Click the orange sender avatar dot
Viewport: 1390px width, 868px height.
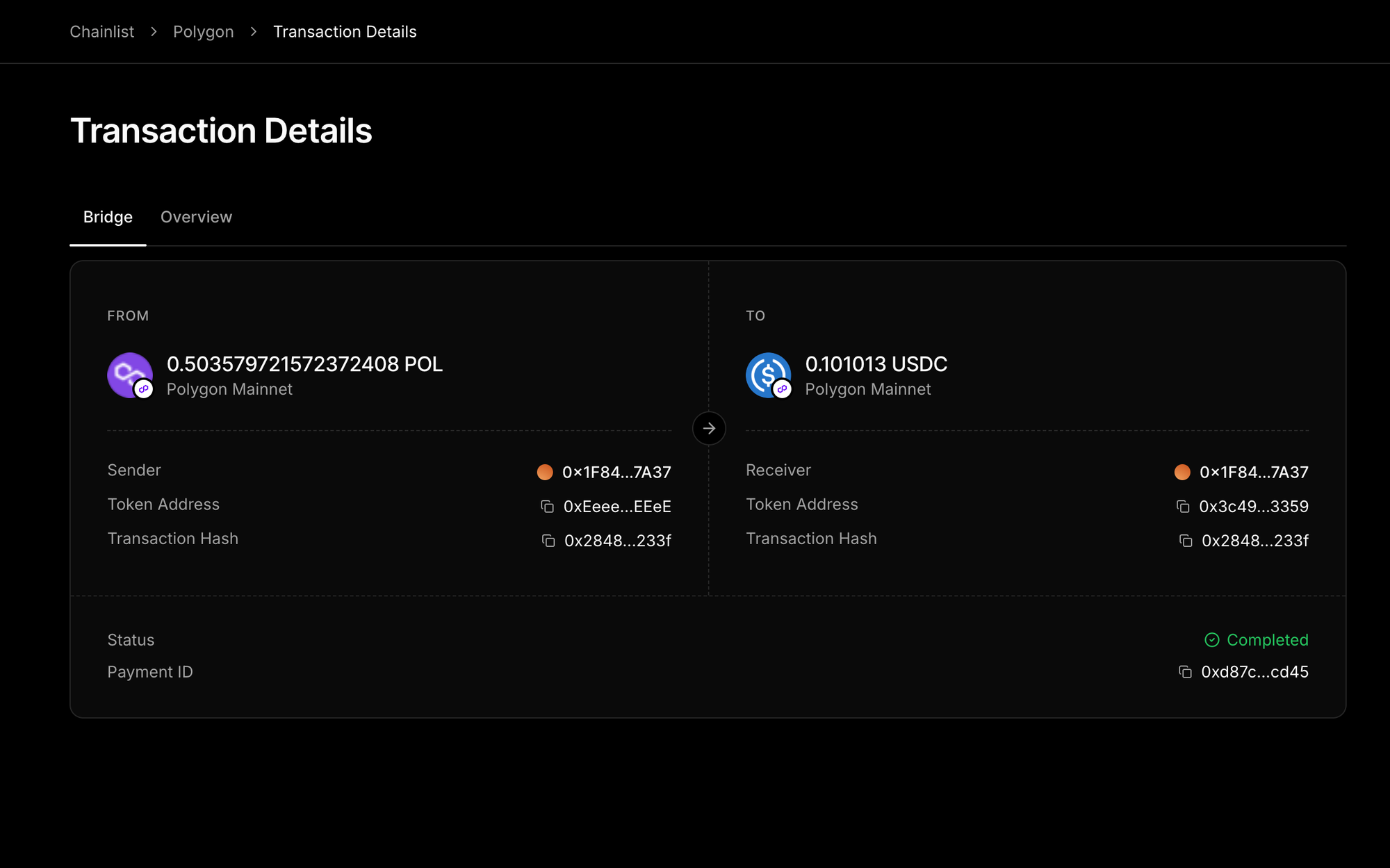pos(545,473)
